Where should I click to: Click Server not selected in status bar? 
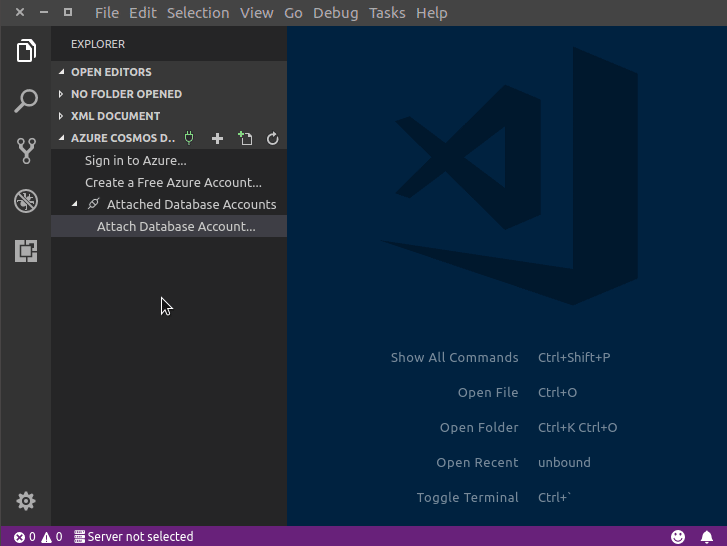click(x=134, y=537)
